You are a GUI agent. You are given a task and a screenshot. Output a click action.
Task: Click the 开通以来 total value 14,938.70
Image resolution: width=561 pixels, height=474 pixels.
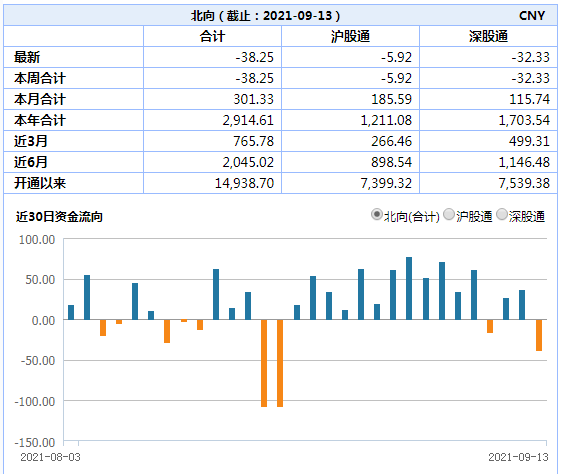[244, 183]
